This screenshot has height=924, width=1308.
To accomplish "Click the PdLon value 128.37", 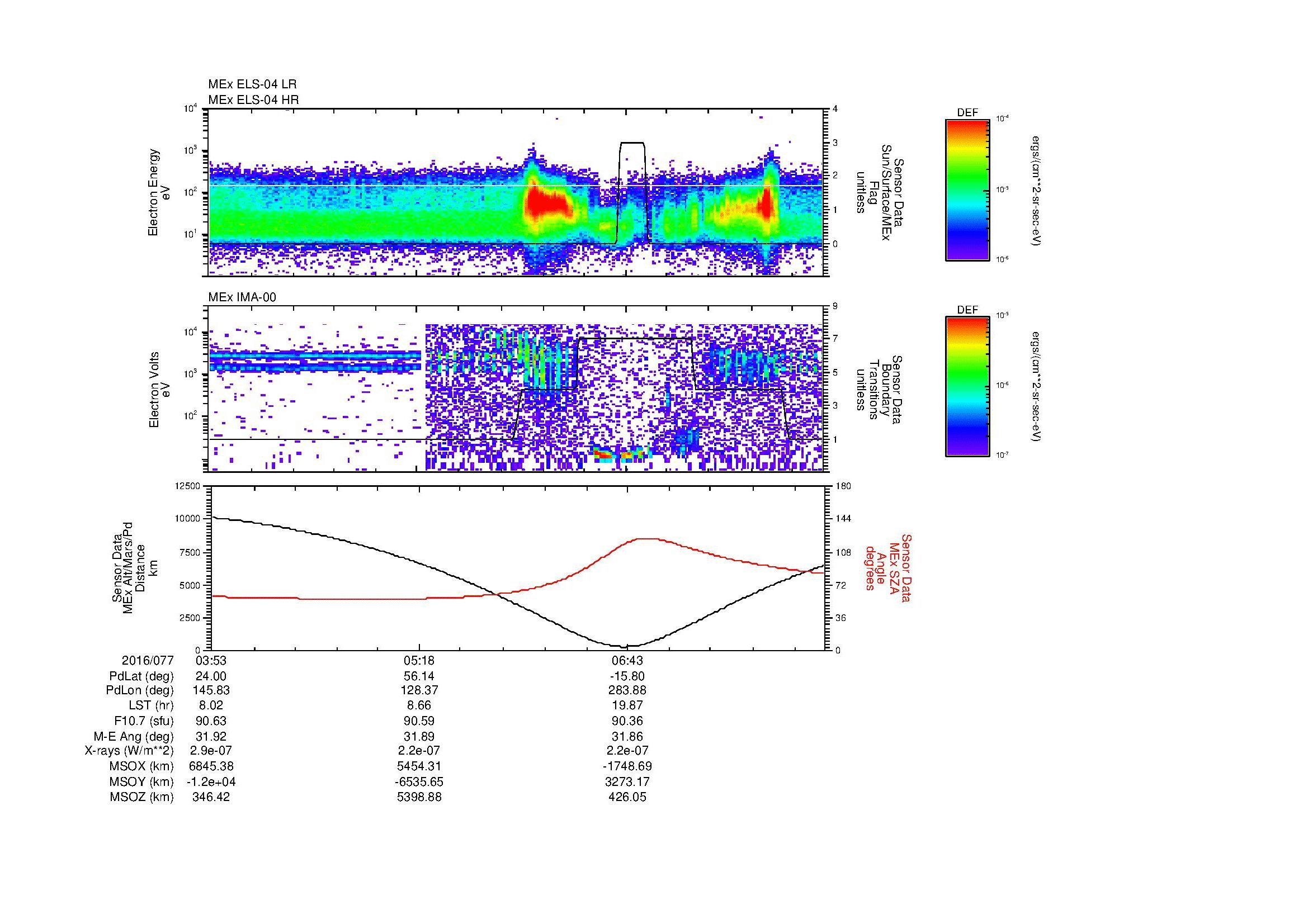I will [x=419, y=690].
